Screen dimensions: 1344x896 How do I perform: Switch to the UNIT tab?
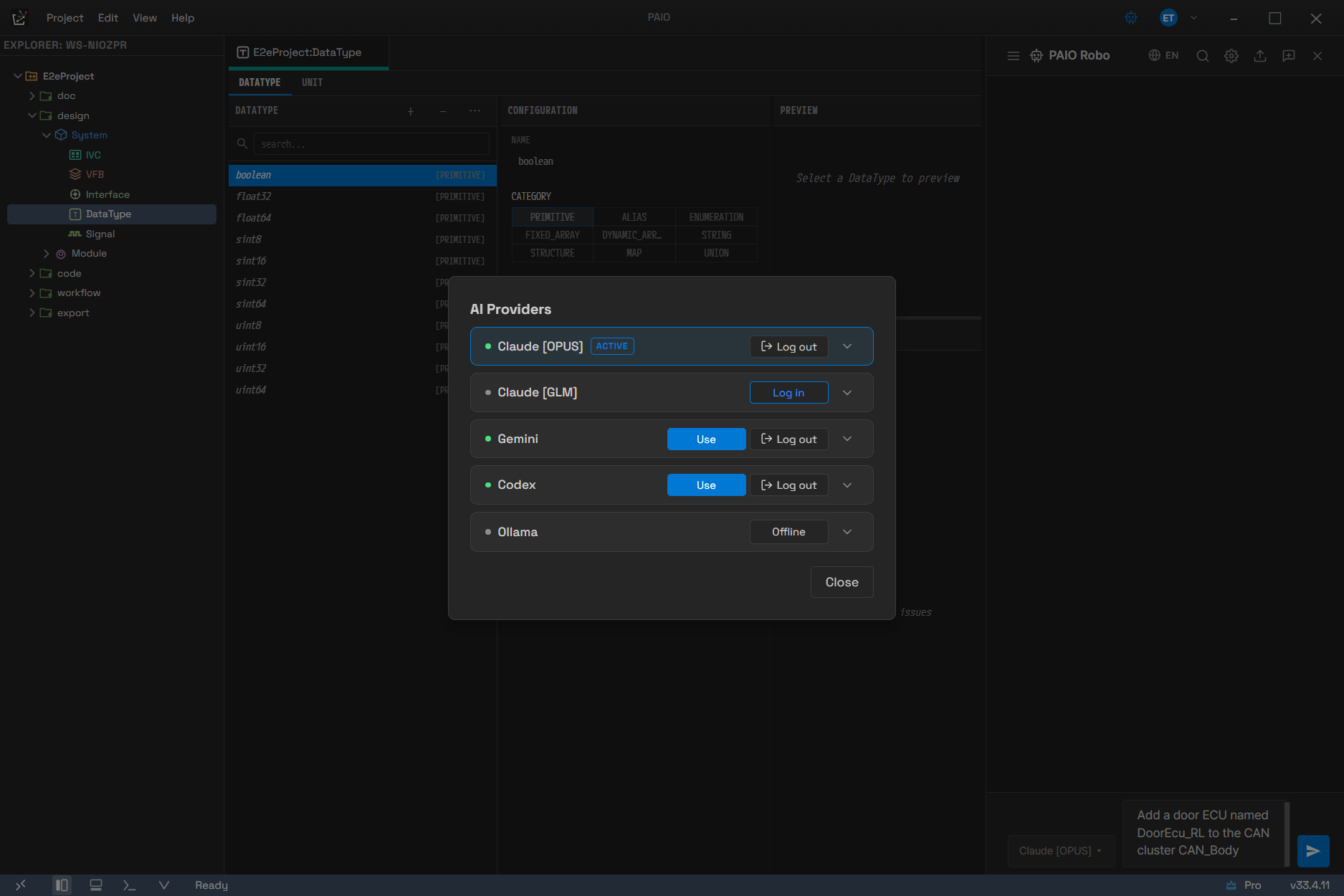point(313,82)
